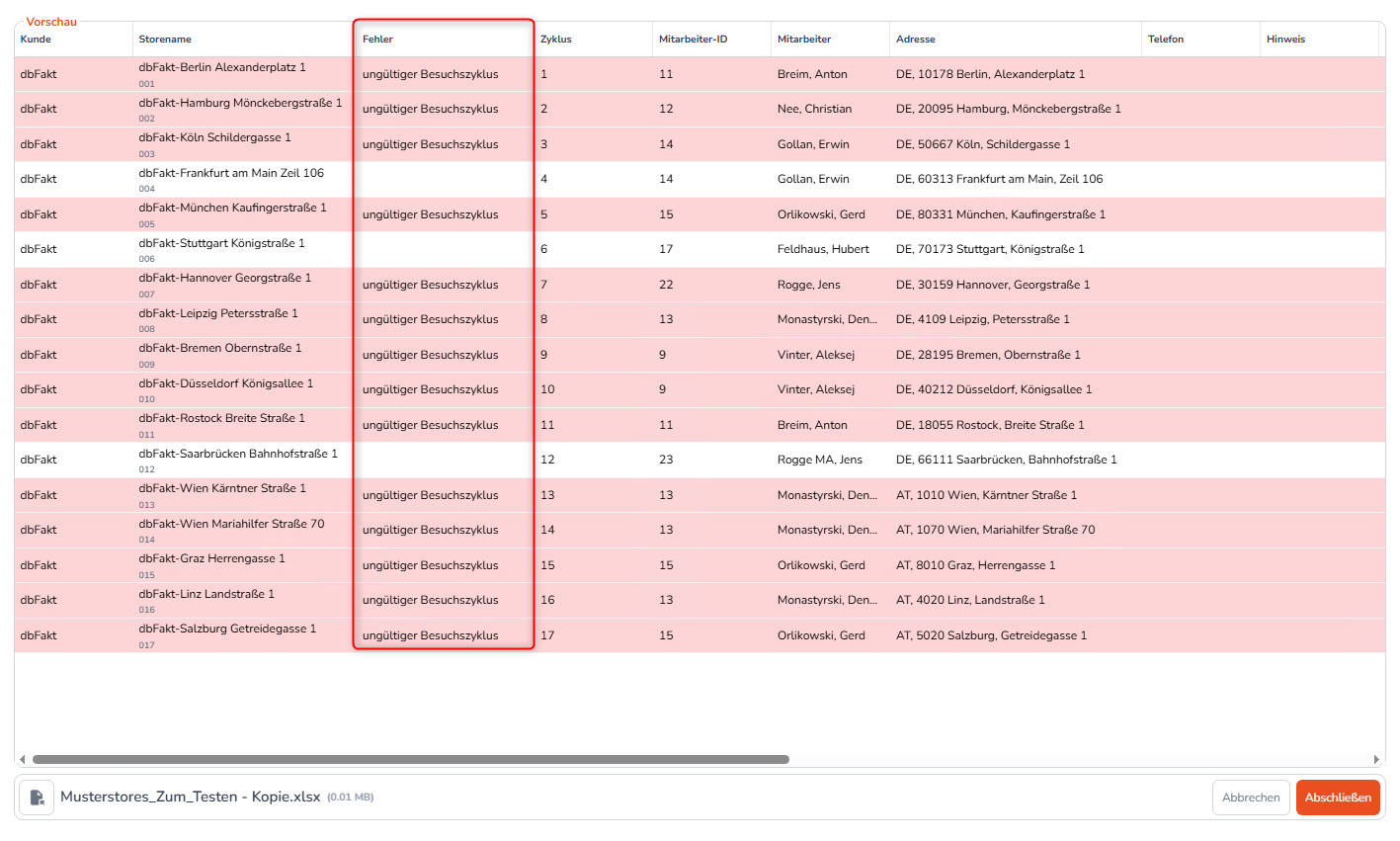Select the dbFakt-Saarbrücken Bahnhofstraße 1 row

(237, 454)
